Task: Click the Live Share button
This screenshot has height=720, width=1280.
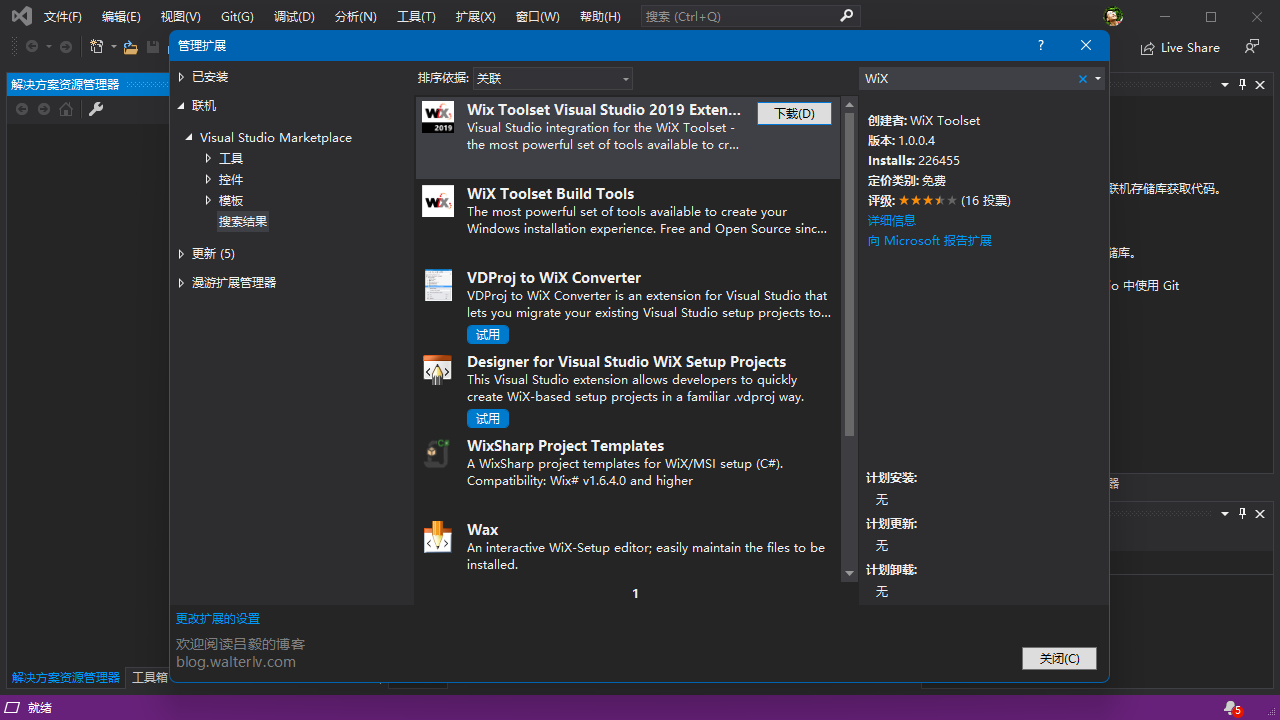Action: click(x=1180, y=48)
